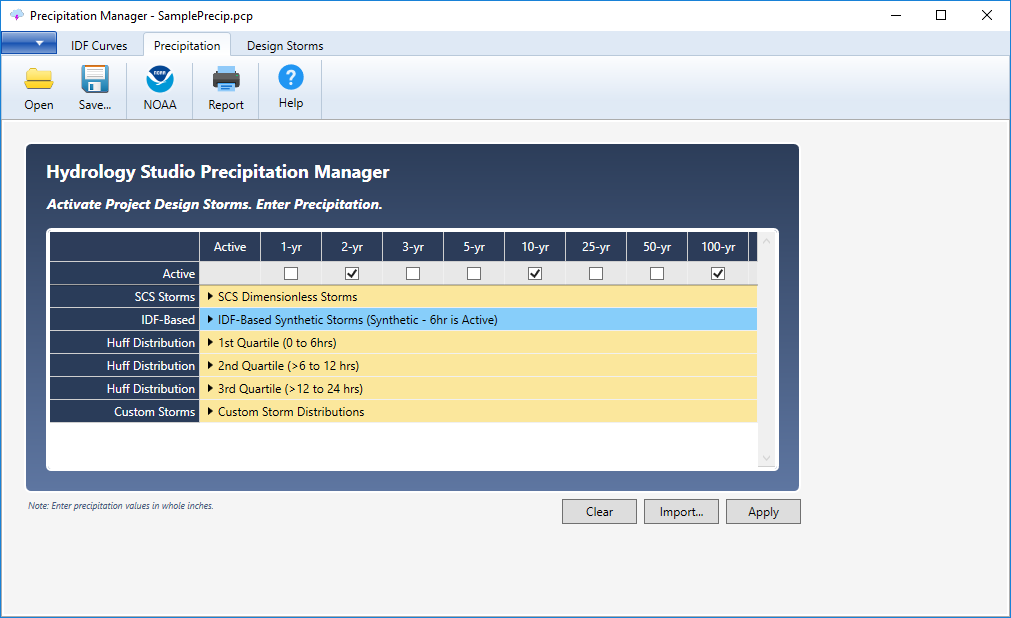The height and width of the screenshot is (618, 1011).
Task: Switch to the IDF Curves tab
Action: 99,45
